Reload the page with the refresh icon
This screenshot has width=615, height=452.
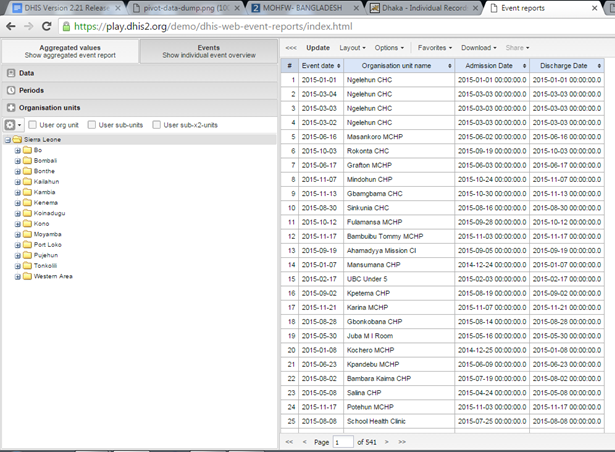(47, 26)
